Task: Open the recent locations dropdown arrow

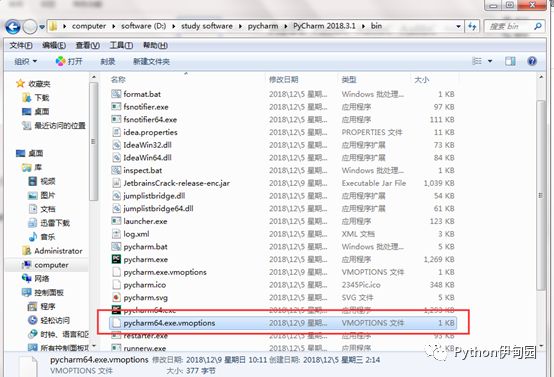Action: (42, 27)
